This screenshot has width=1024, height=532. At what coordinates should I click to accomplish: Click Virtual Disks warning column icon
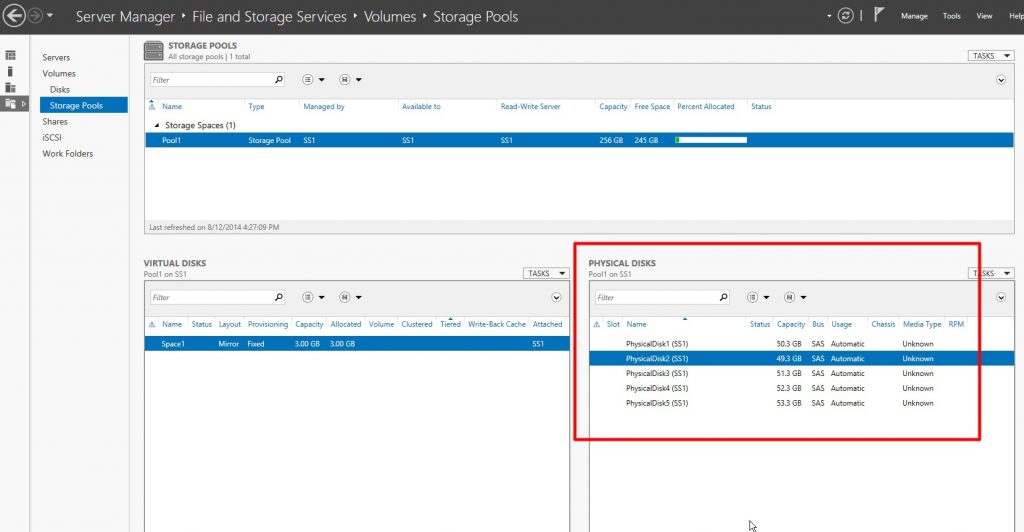pyautogui.click(x=152, y=324)
